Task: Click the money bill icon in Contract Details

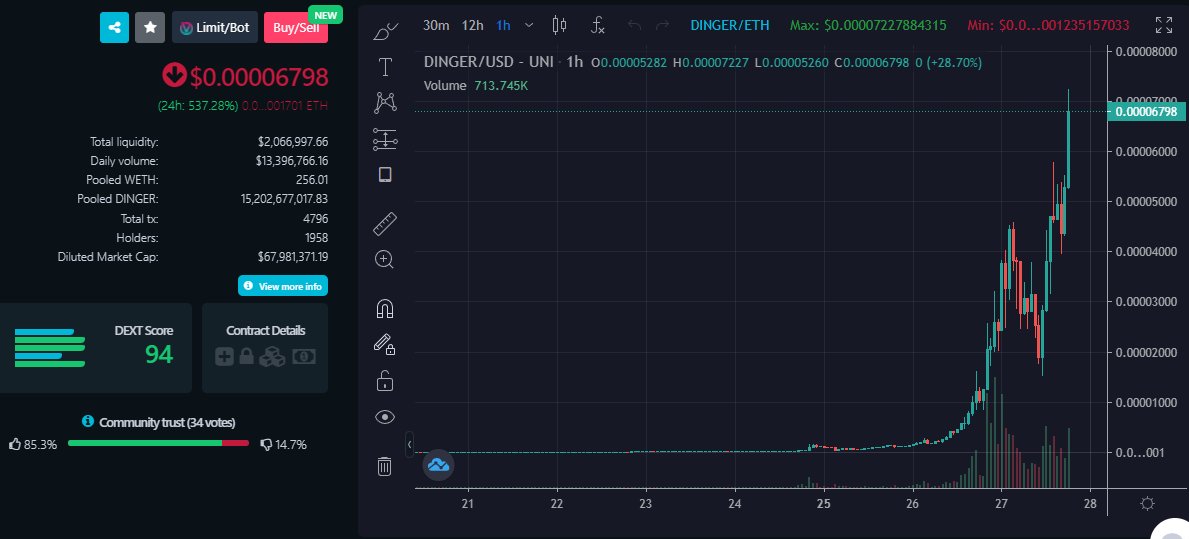Action: tap(304, 356)
